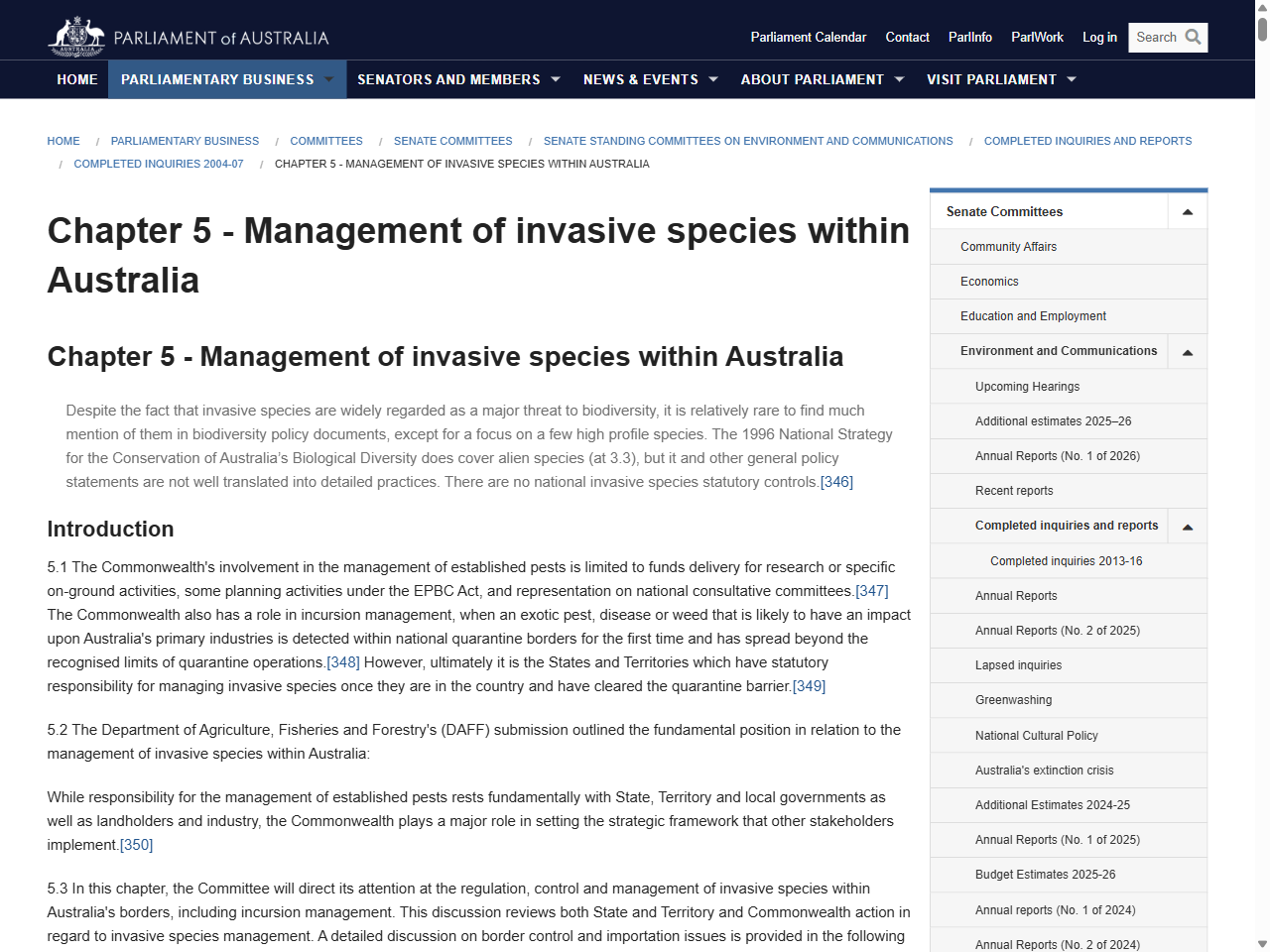
Task: Open footnote reference [348]
Action: (343, 662)
